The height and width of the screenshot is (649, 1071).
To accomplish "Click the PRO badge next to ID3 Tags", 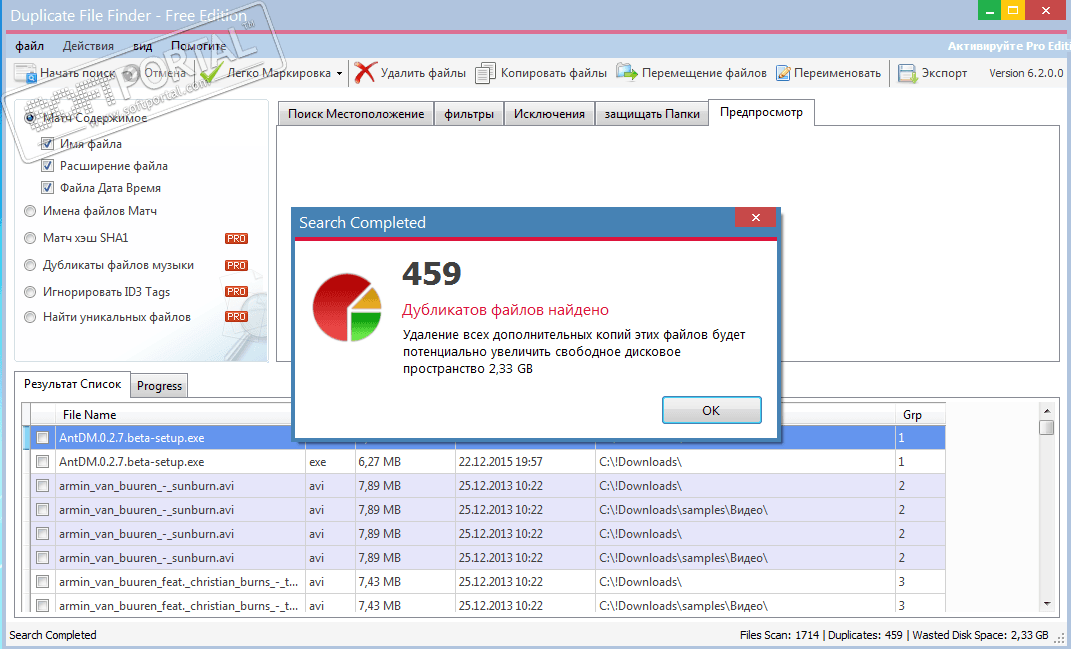I will pos(236,292).
